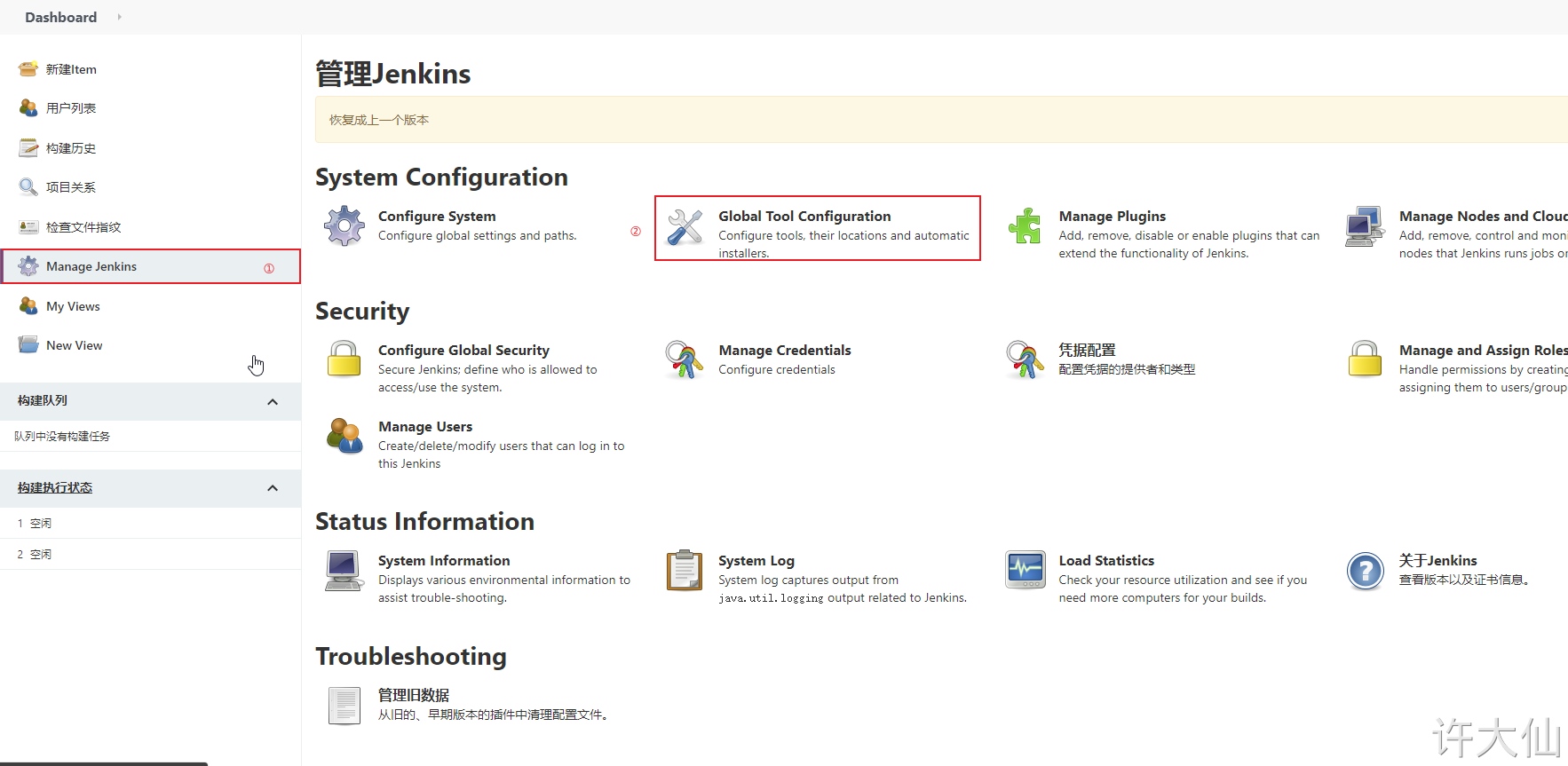Open the Global Tool Configuration link
Viewport: 1568px width, 766px height.
[804, 216]
